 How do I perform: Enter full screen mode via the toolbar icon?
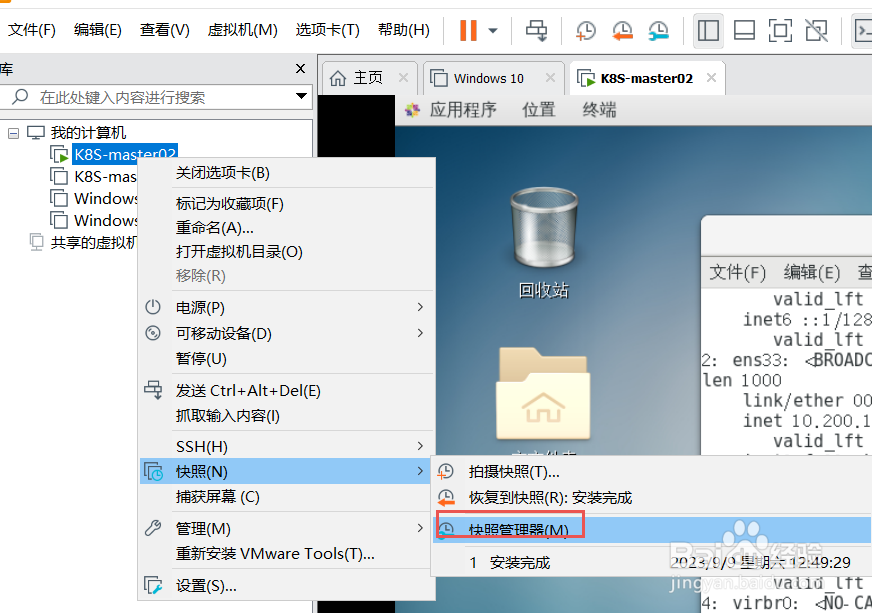pyautogui.click(x=780, y=31)
